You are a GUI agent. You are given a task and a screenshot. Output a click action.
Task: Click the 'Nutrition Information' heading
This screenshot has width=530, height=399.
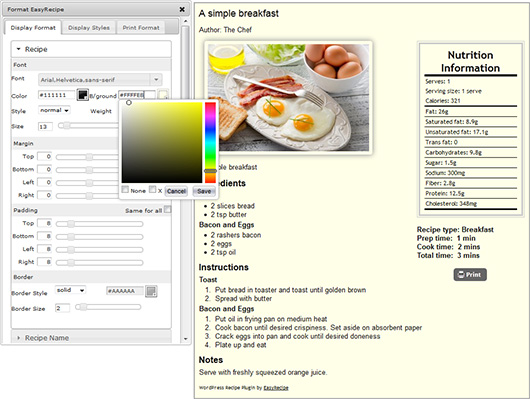(x=470, y=62)
